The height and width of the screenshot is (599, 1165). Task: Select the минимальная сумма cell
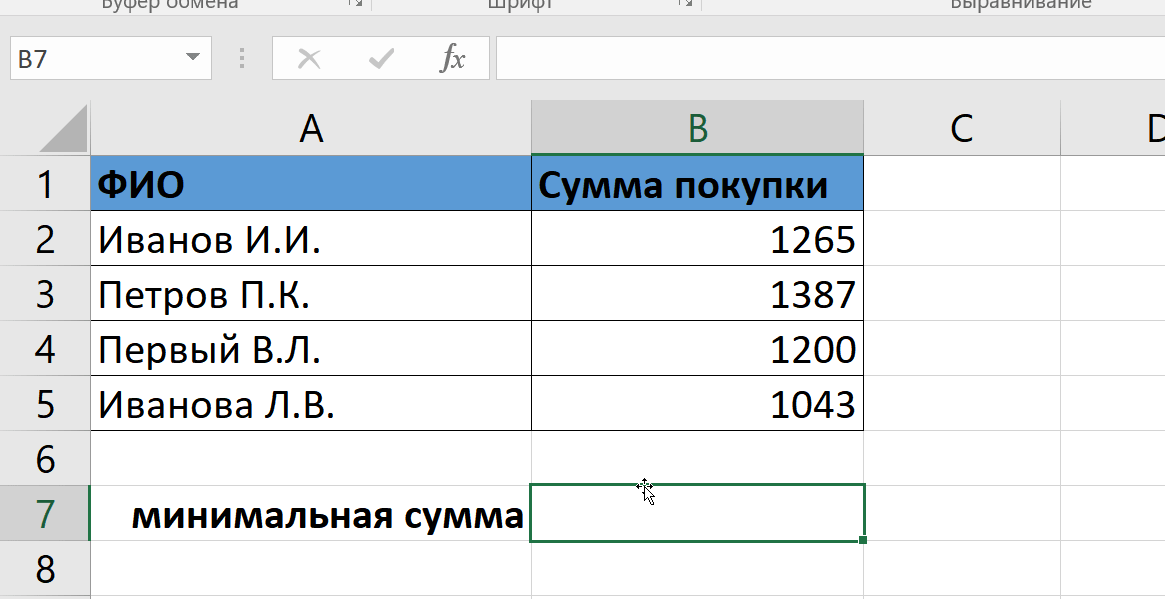(x=311, y=514)
